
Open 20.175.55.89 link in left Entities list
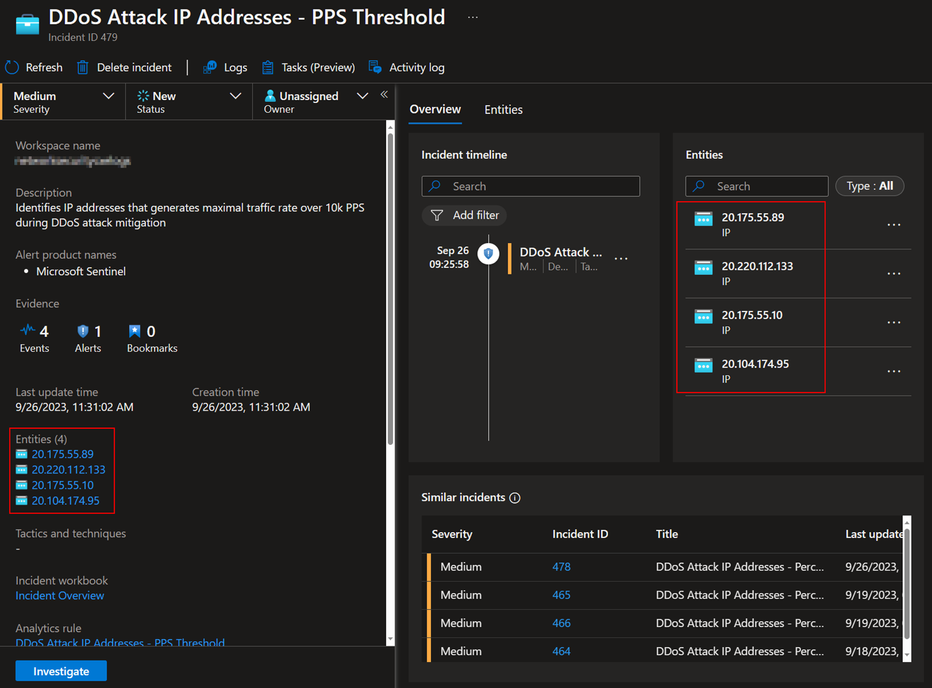point(62,454)
